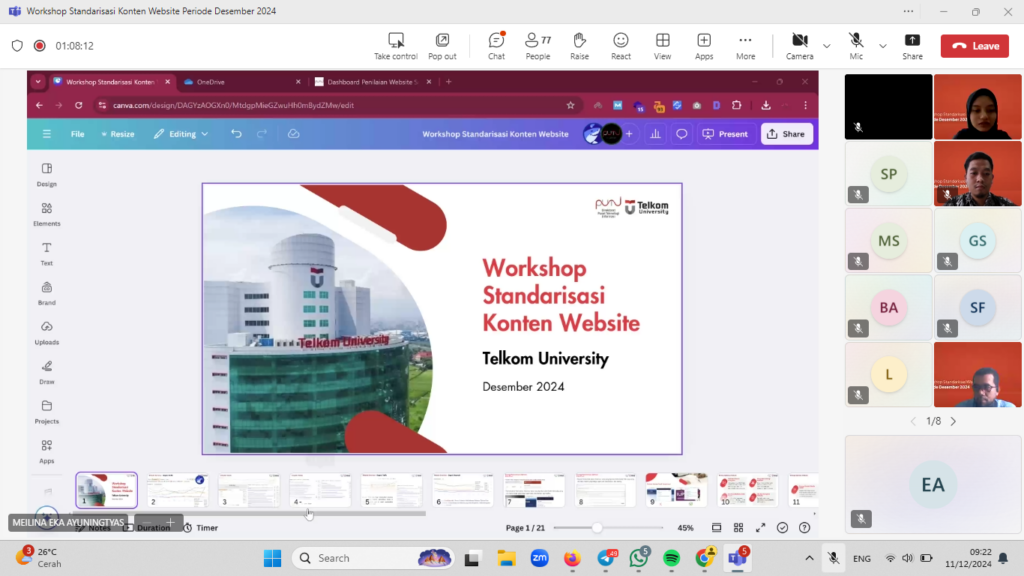Turn on the Camera
1024x576 pixels.
point(799,45)
